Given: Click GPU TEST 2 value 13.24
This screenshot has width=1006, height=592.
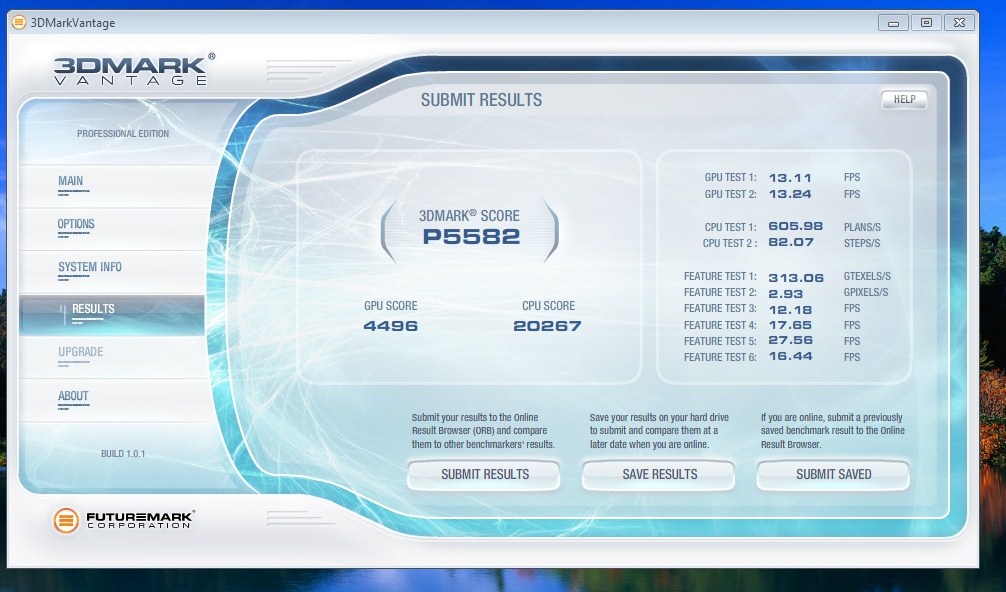Looking at the screenshot, I should (x=790, y=194).
